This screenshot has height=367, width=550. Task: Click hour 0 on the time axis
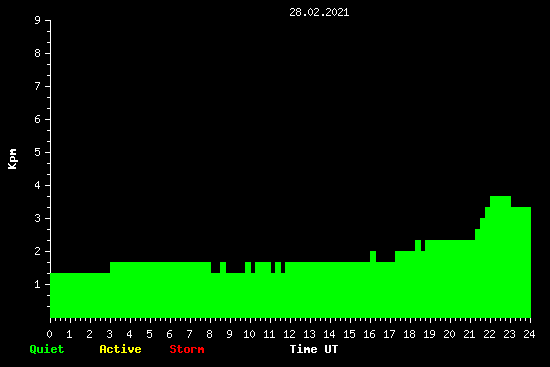49,334
